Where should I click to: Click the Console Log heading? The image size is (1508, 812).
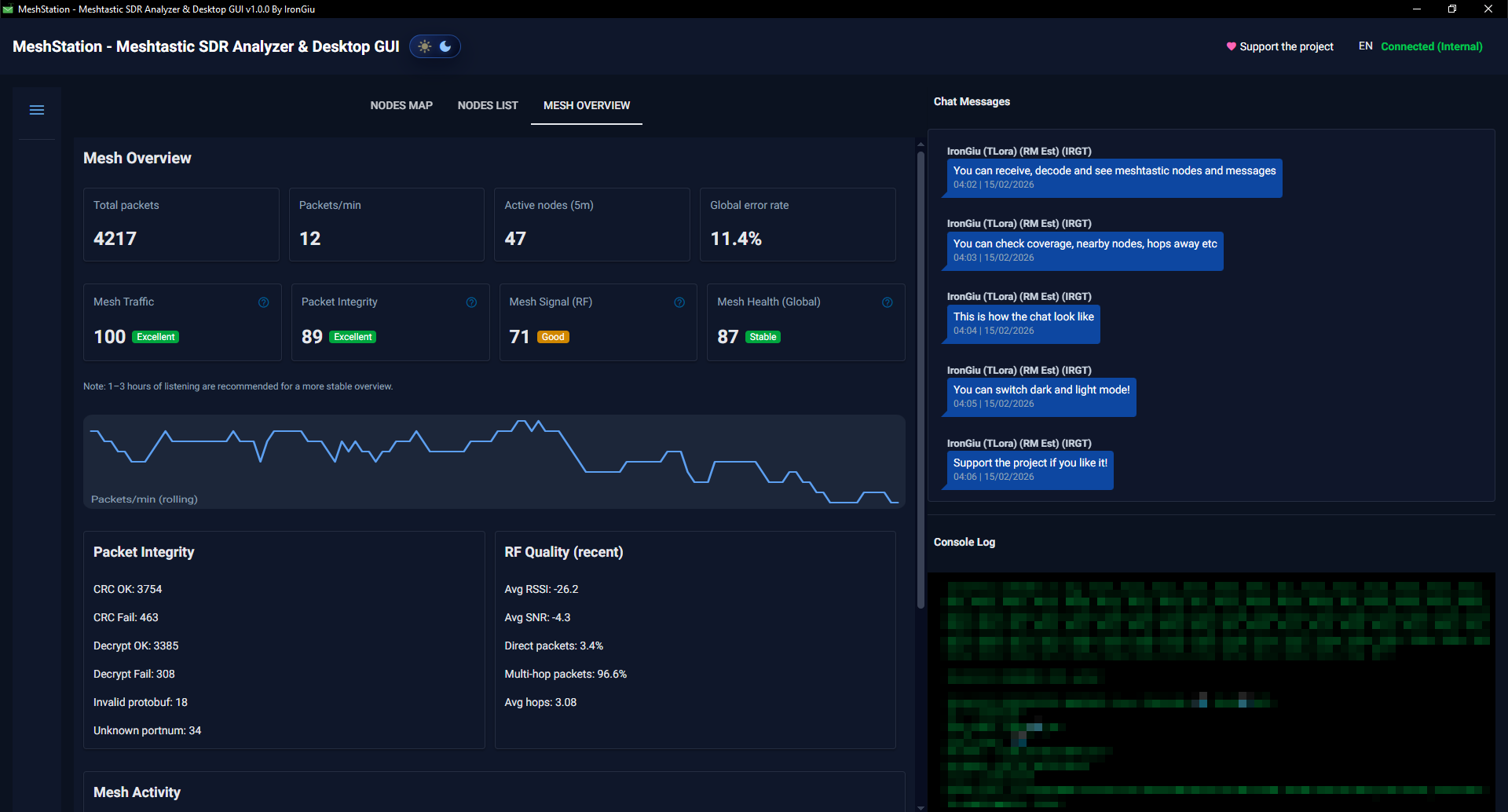[x=964, y=542]
